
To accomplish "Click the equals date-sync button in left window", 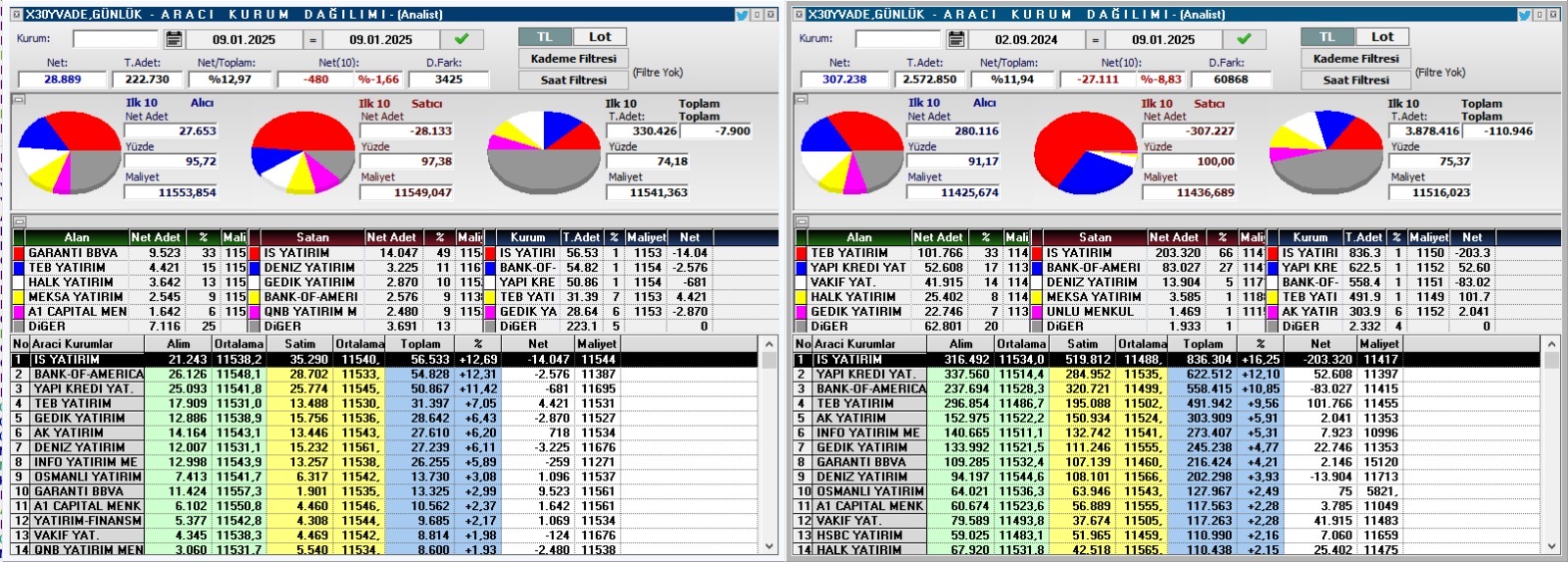I will (x=313, y=39).
